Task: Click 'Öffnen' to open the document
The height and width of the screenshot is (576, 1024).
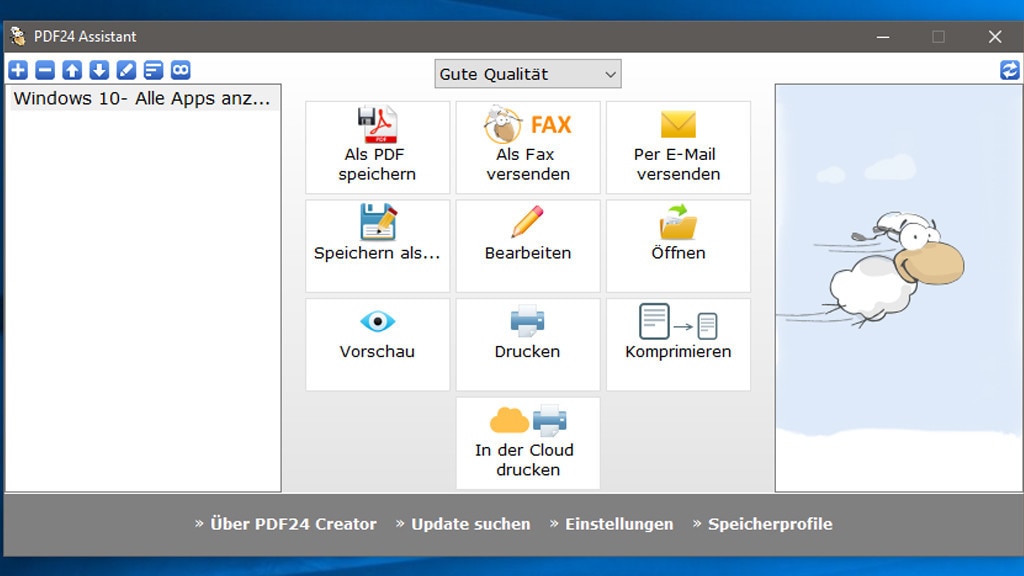Action: point(678,245)
